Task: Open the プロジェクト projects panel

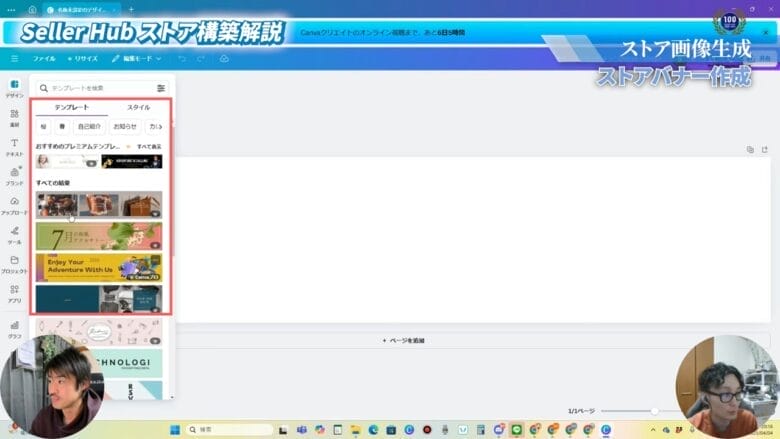Action: pos(14,264)
